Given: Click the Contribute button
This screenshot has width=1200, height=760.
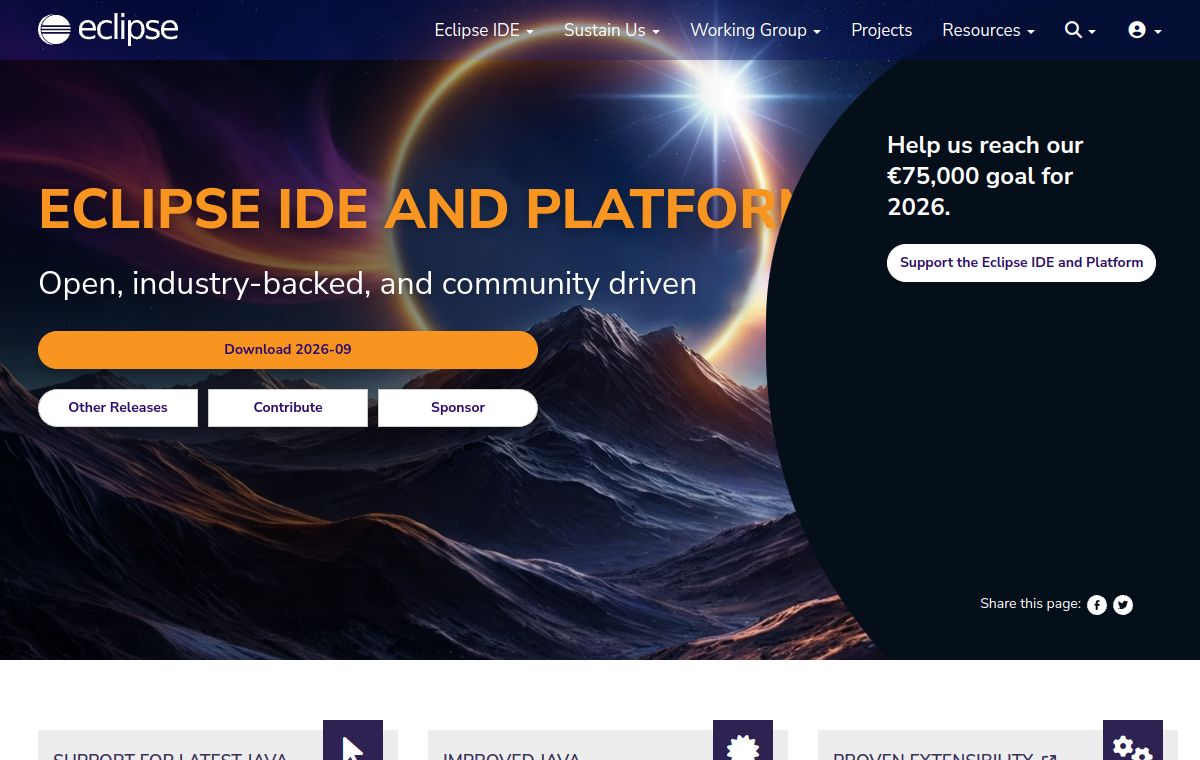Looking at the screenshot, I should click(288, 408).
